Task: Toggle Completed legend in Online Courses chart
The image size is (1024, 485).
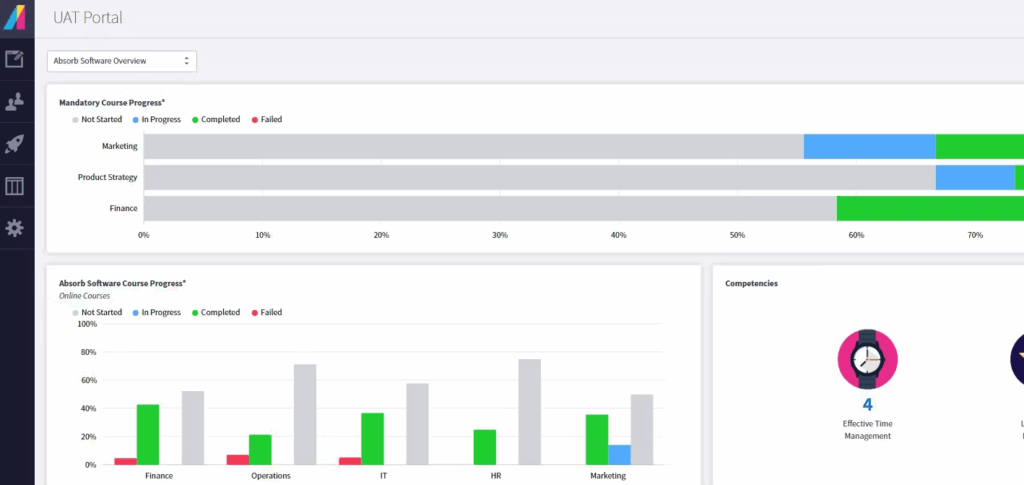Action: [216, 313]
